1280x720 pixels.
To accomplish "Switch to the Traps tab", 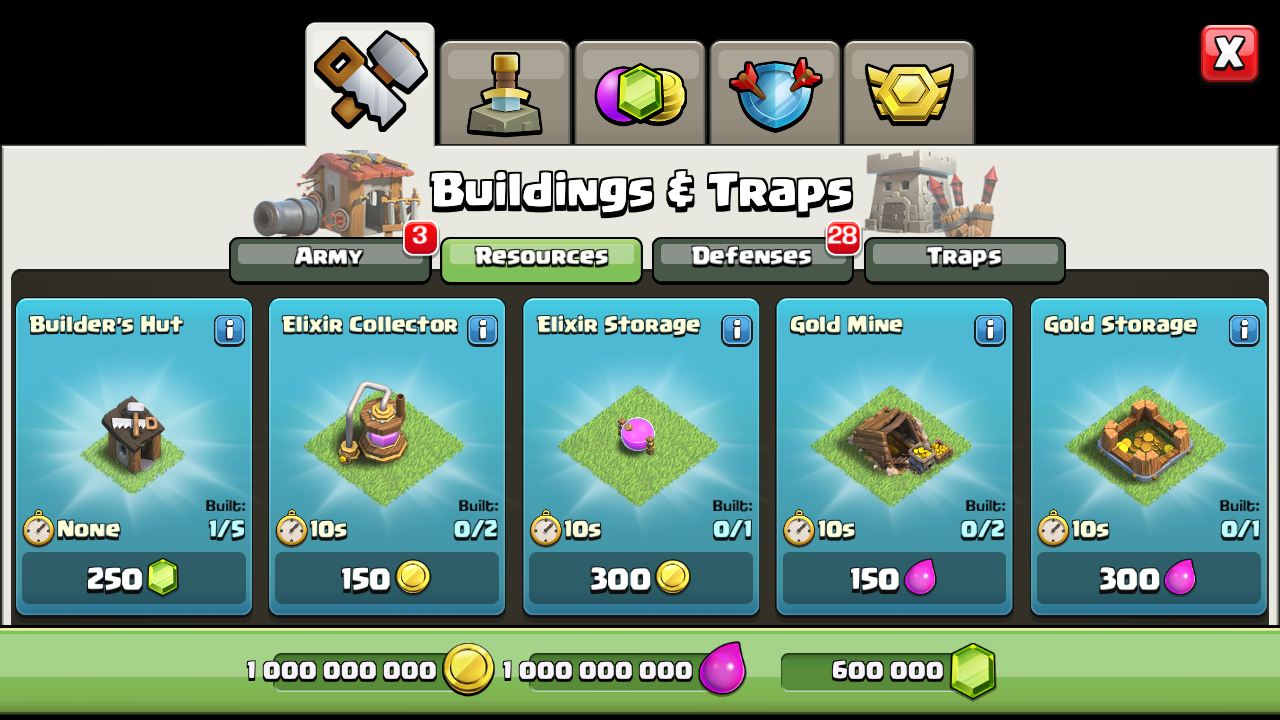I will pos(964,260).
